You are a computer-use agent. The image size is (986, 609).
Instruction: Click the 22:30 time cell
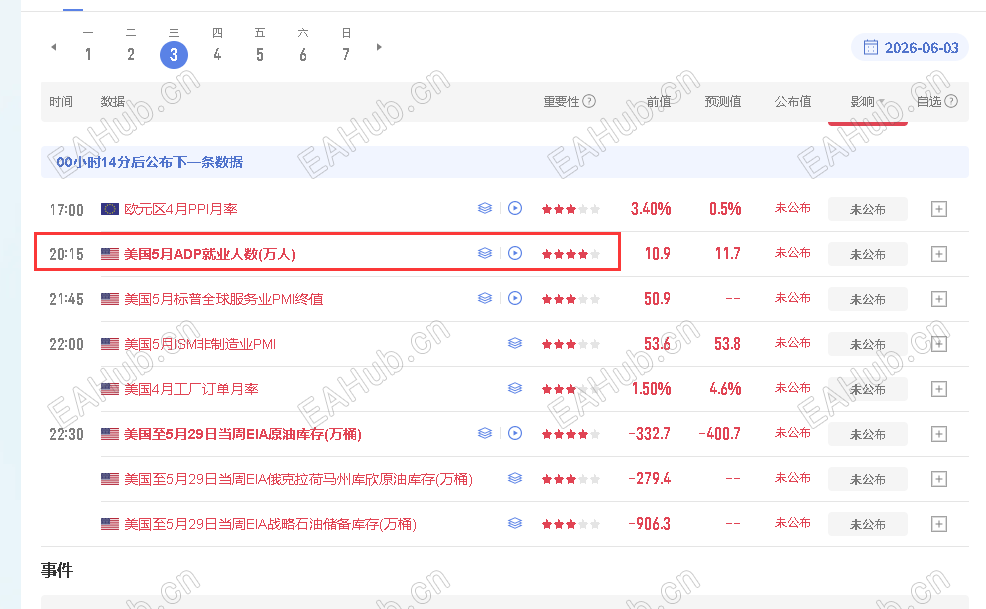tap(66, 434)
